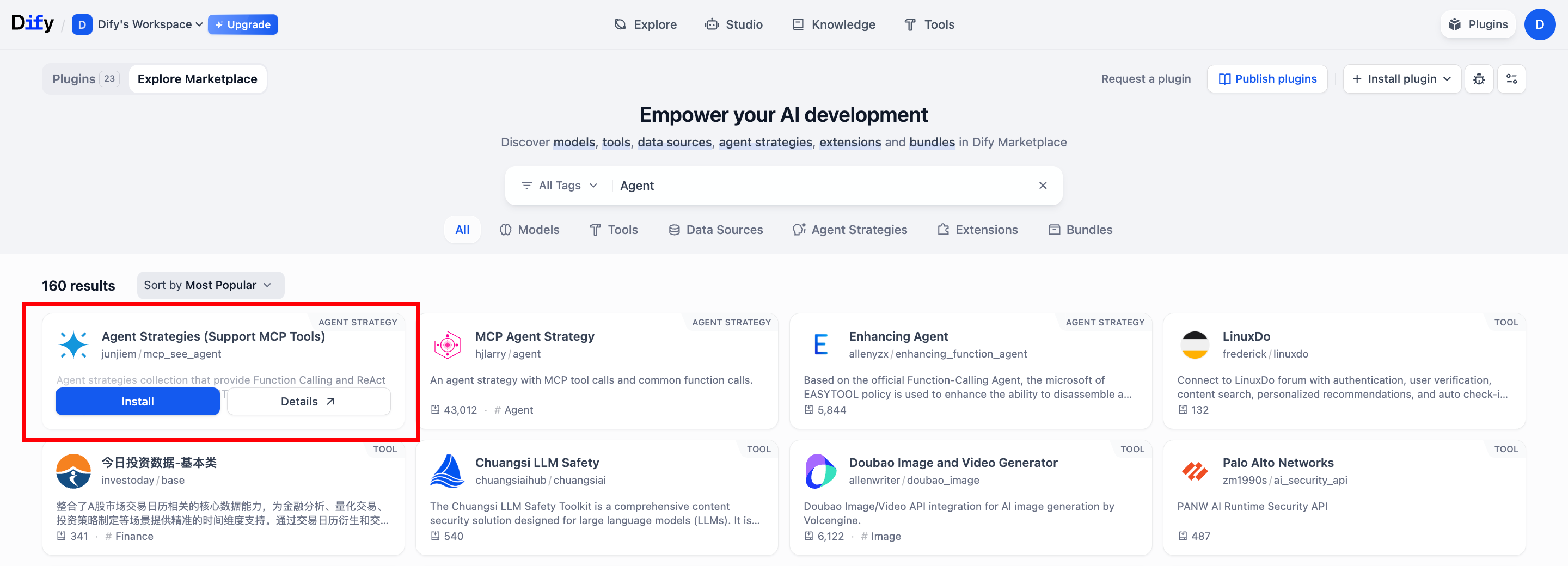1568x566 pixels.
Task: Filter by Agent Strategies category
Action: [x=849, y=230]
